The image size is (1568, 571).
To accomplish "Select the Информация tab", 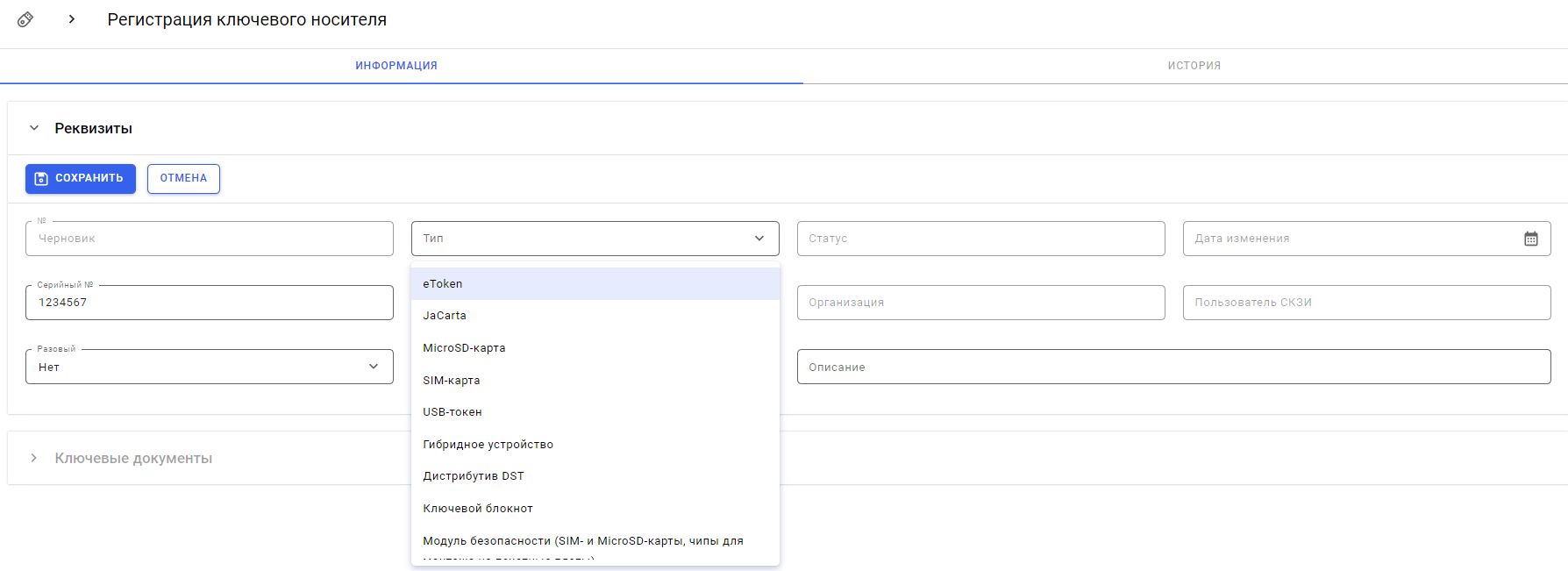I will click(396, 66).
